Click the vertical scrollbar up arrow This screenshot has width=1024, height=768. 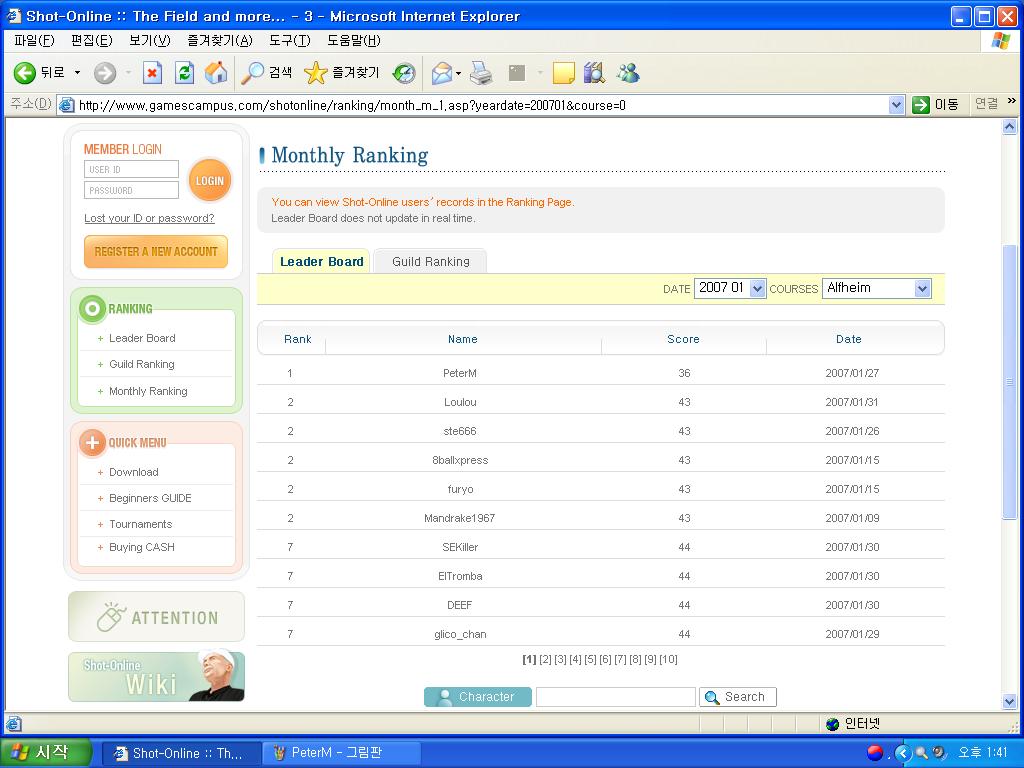pos(1010,127)
